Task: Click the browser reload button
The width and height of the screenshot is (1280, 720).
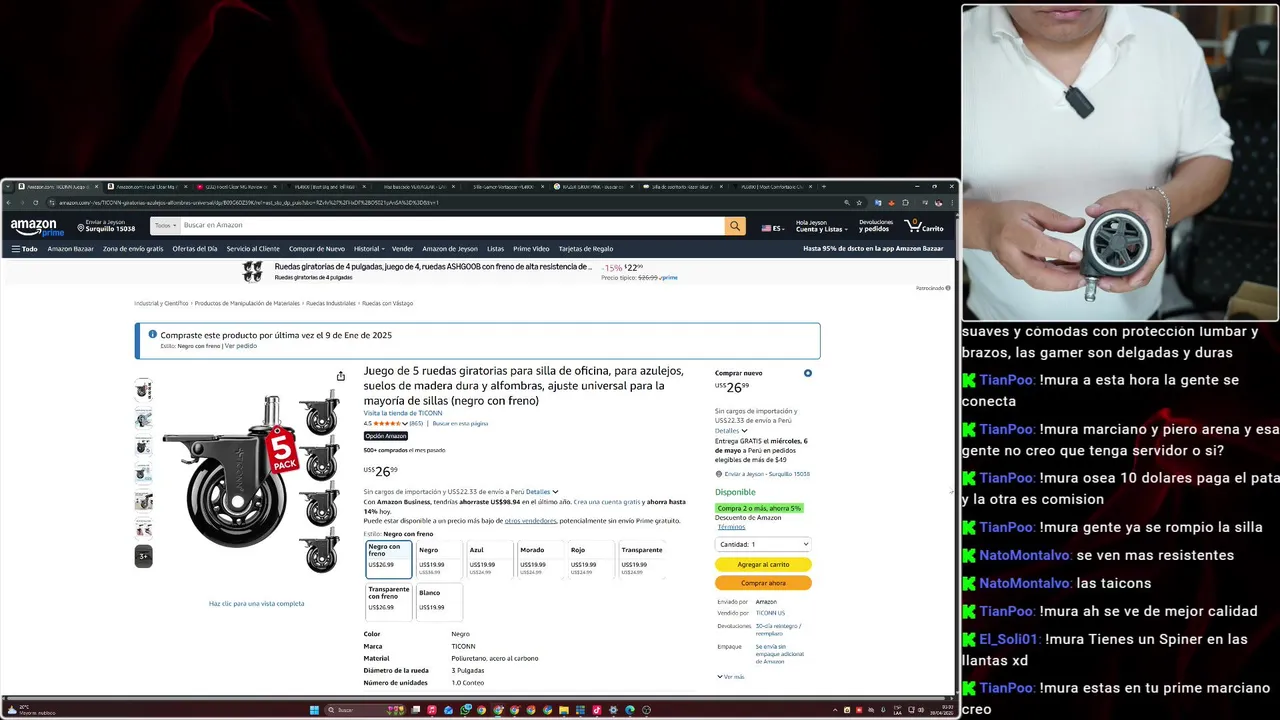Action: click(x=35, y=202)
